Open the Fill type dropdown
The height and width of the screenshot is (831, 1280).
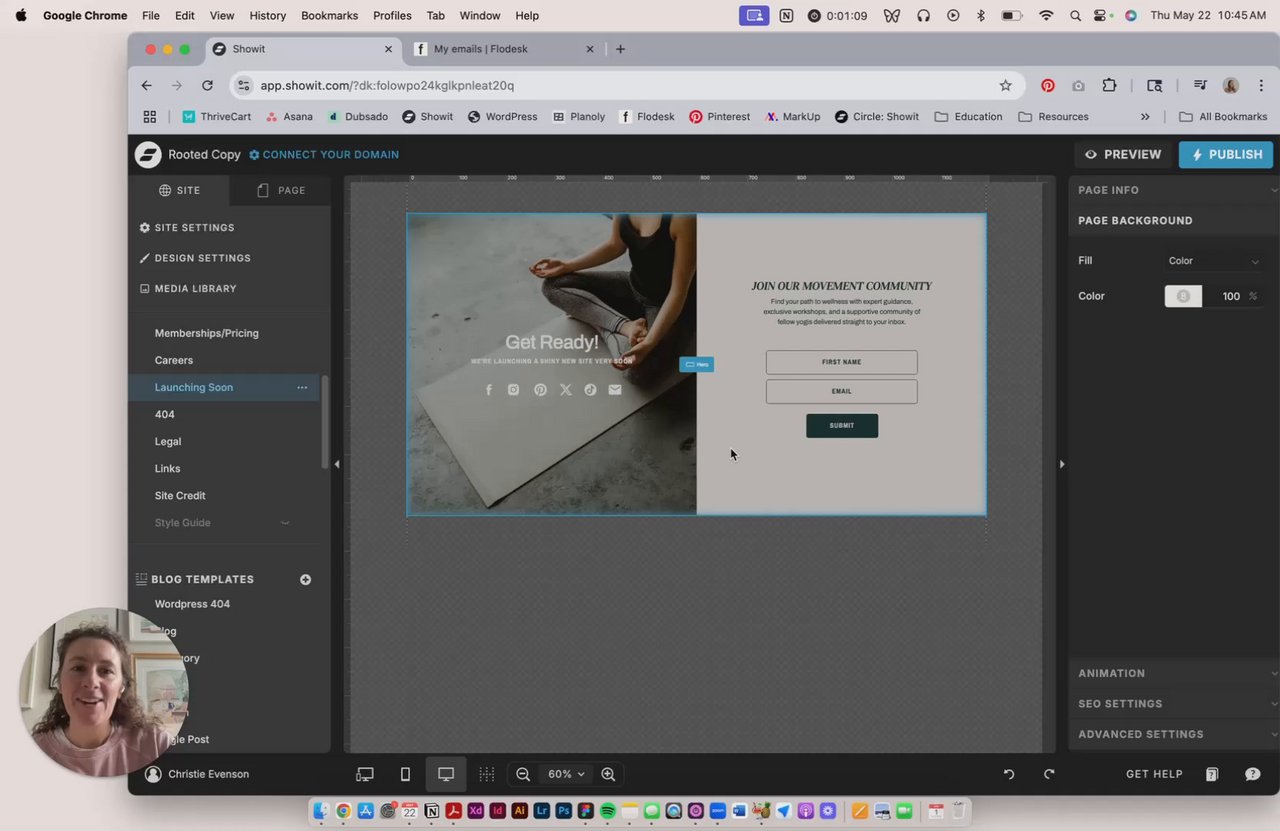click(1213, 261)
